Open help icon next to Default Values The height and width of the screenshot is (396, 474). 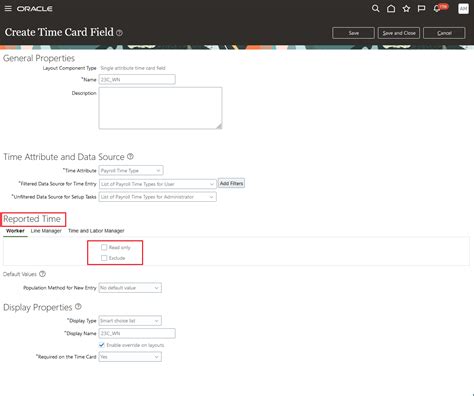(42, 274)
